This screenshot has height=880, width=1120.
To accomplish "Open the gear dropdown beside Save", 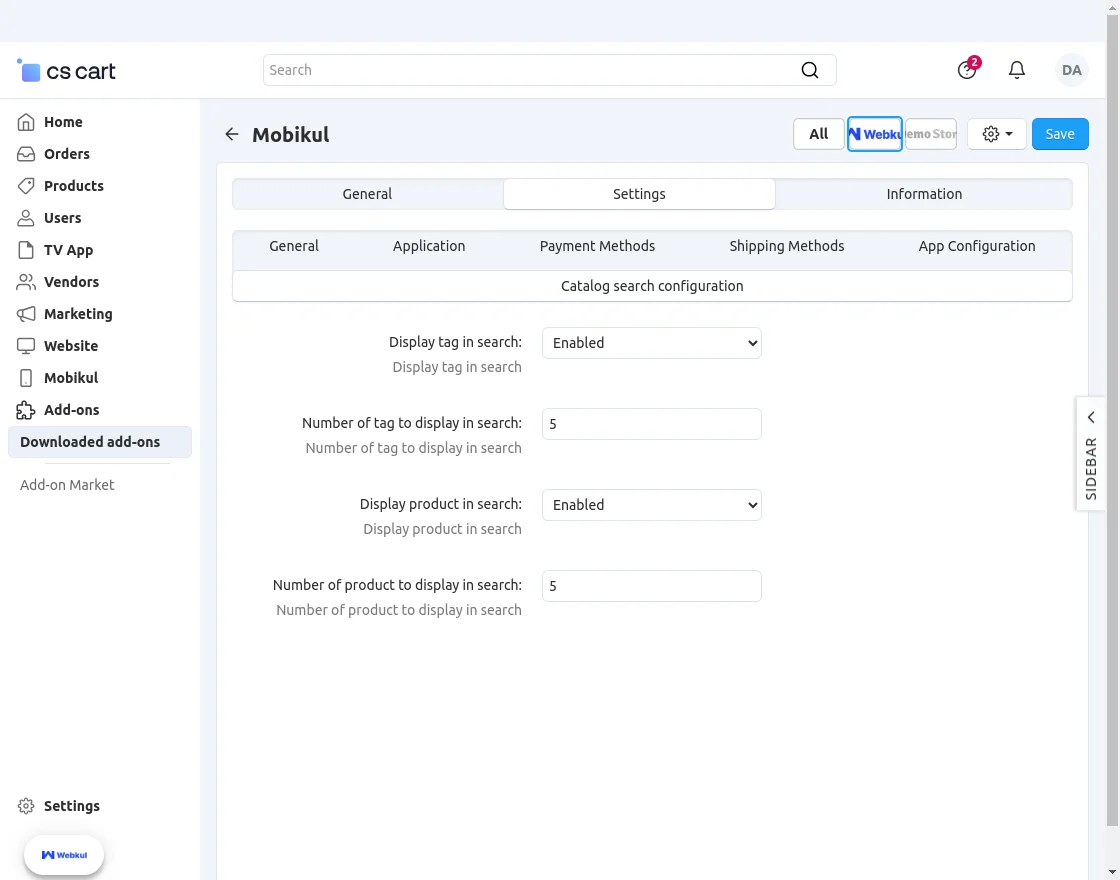I will (x=996, y=134).
